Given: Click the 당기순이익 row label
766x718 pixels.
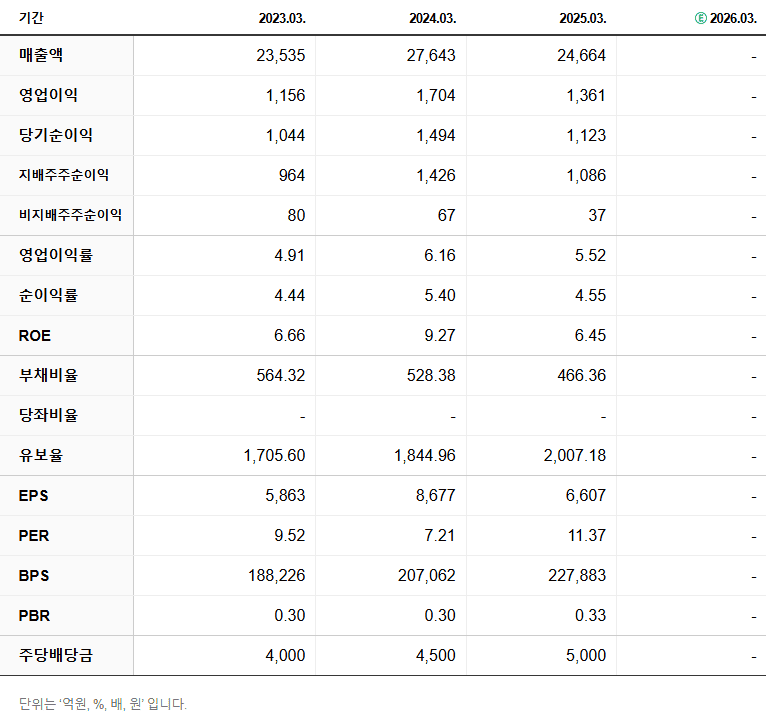Looking at the screenshot, I should tap(56, 135).
